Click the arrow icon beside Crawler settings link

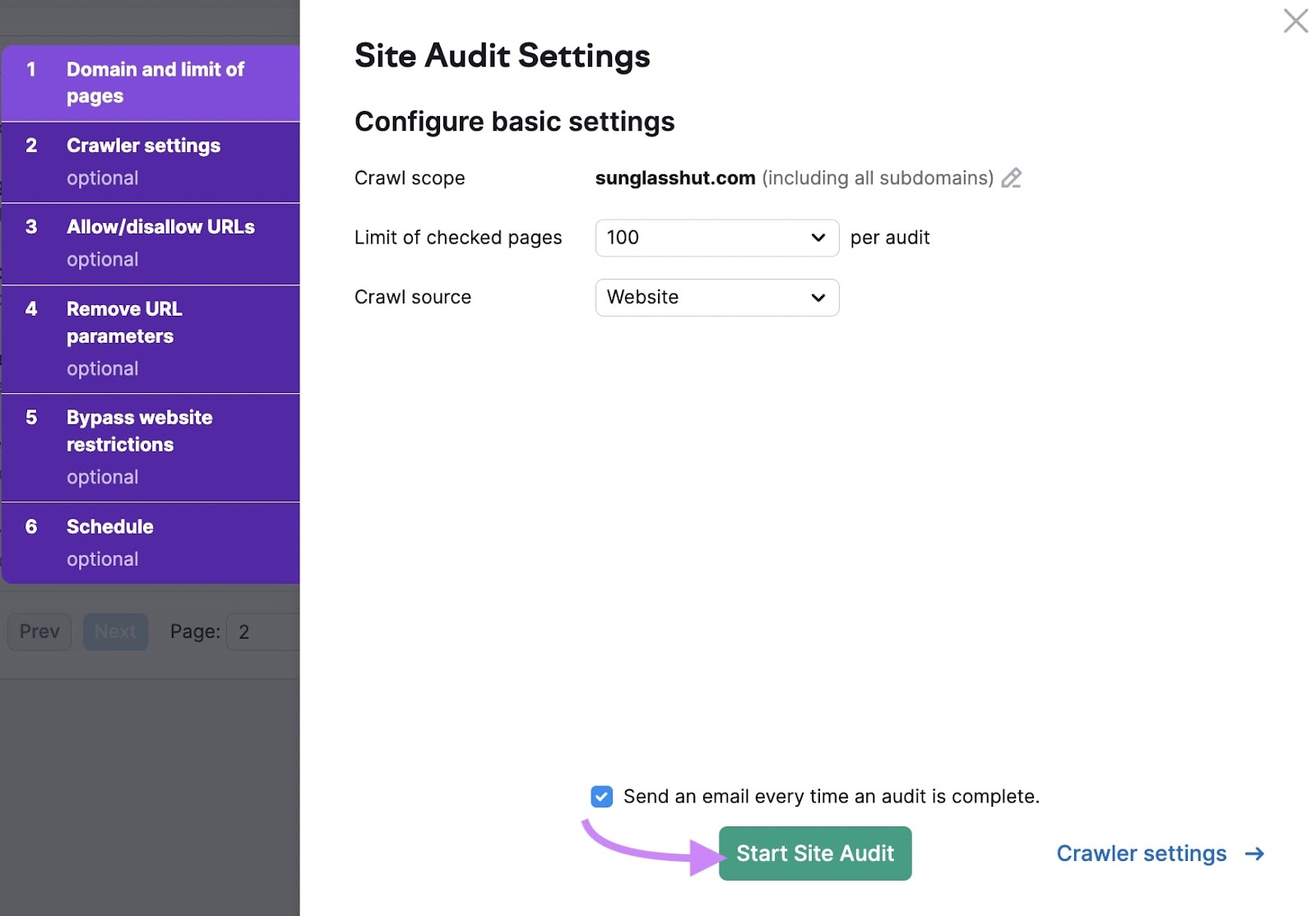pos(1253,854)
